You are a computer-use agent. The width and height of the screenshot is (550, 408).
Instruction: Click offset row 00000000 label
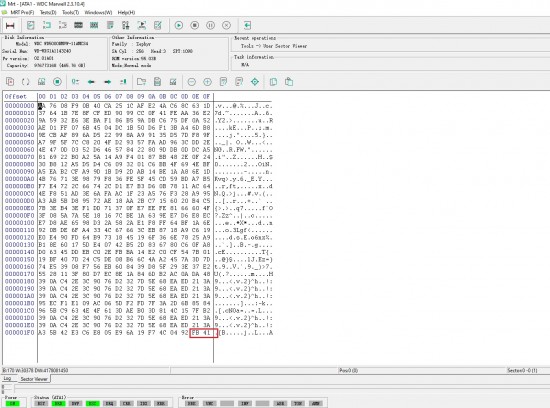pyautogui.click(x=20, y=106)
